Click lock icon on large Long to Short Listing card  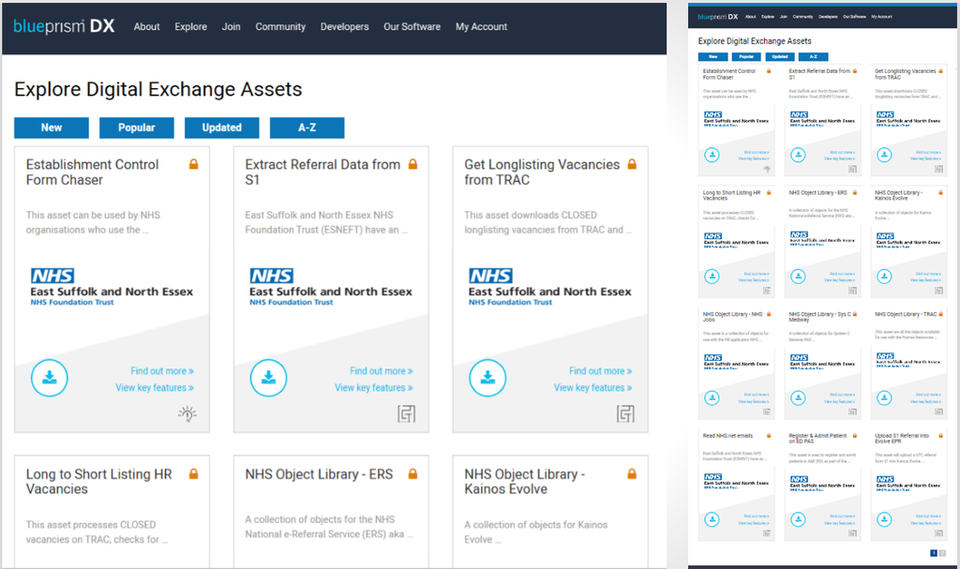tap(193, 474)
